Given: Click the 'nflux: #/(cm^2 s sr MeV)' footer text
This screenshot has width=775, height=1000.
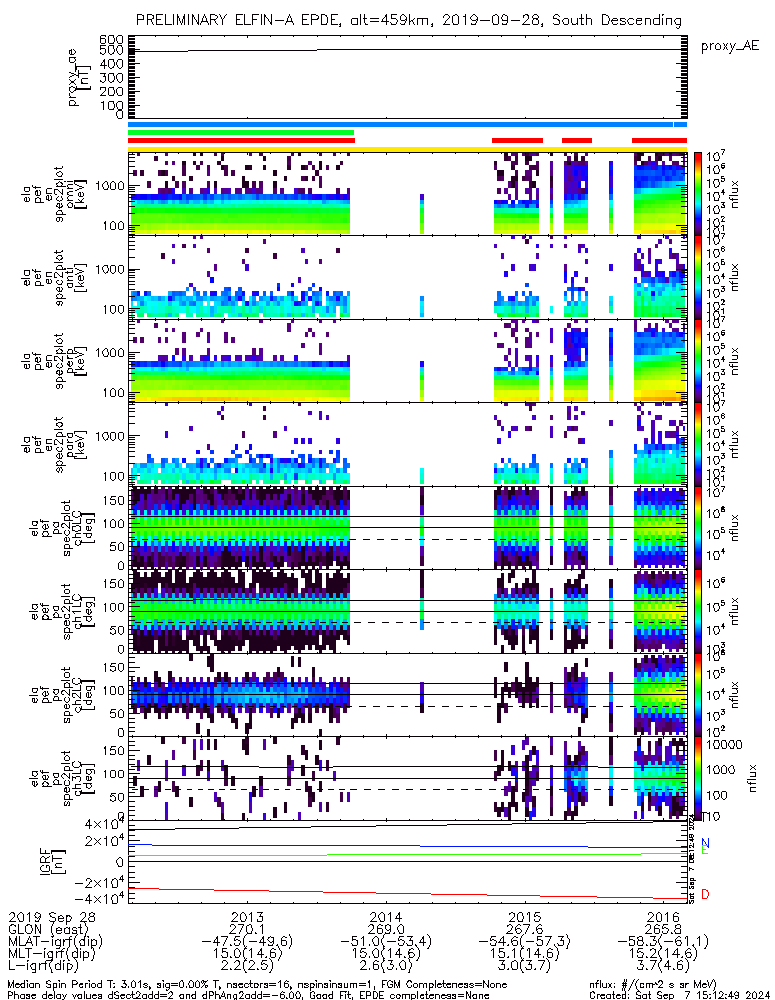Looking at the screenshot, I should click(653, 985).
